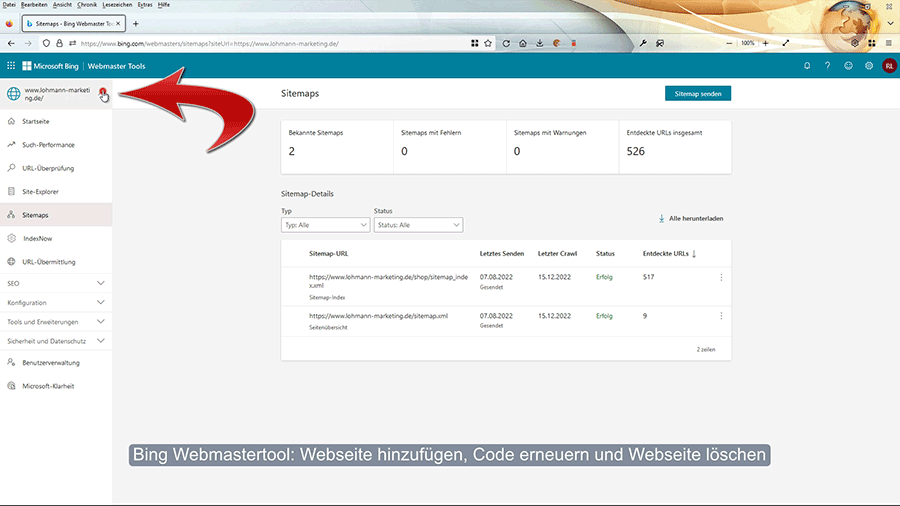
Task: Open the Datei menu
Action: coord(9,5)
